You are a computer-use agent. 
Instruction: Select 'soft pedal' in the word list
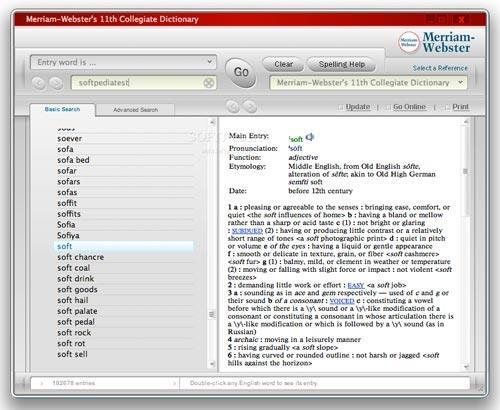(123, 322)
